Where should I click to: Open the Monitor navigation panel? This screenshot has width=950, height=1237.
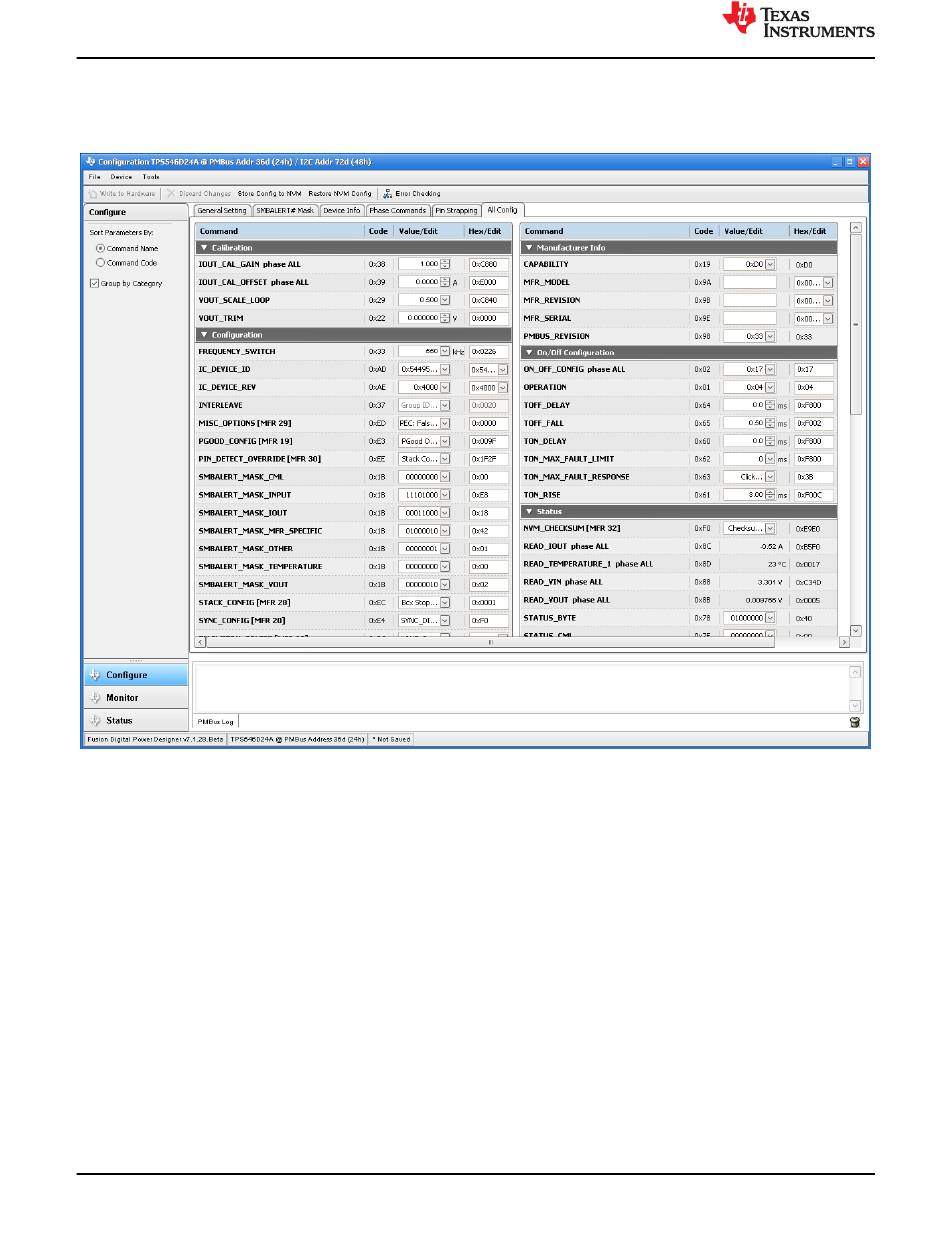(x=135, y=698)
